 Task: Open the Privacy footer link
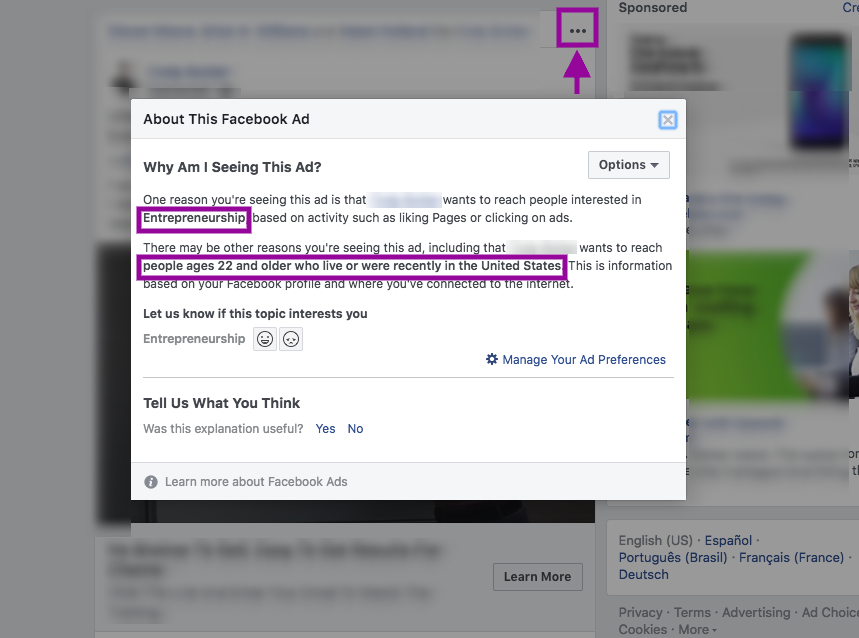click(x=640, y=612)
